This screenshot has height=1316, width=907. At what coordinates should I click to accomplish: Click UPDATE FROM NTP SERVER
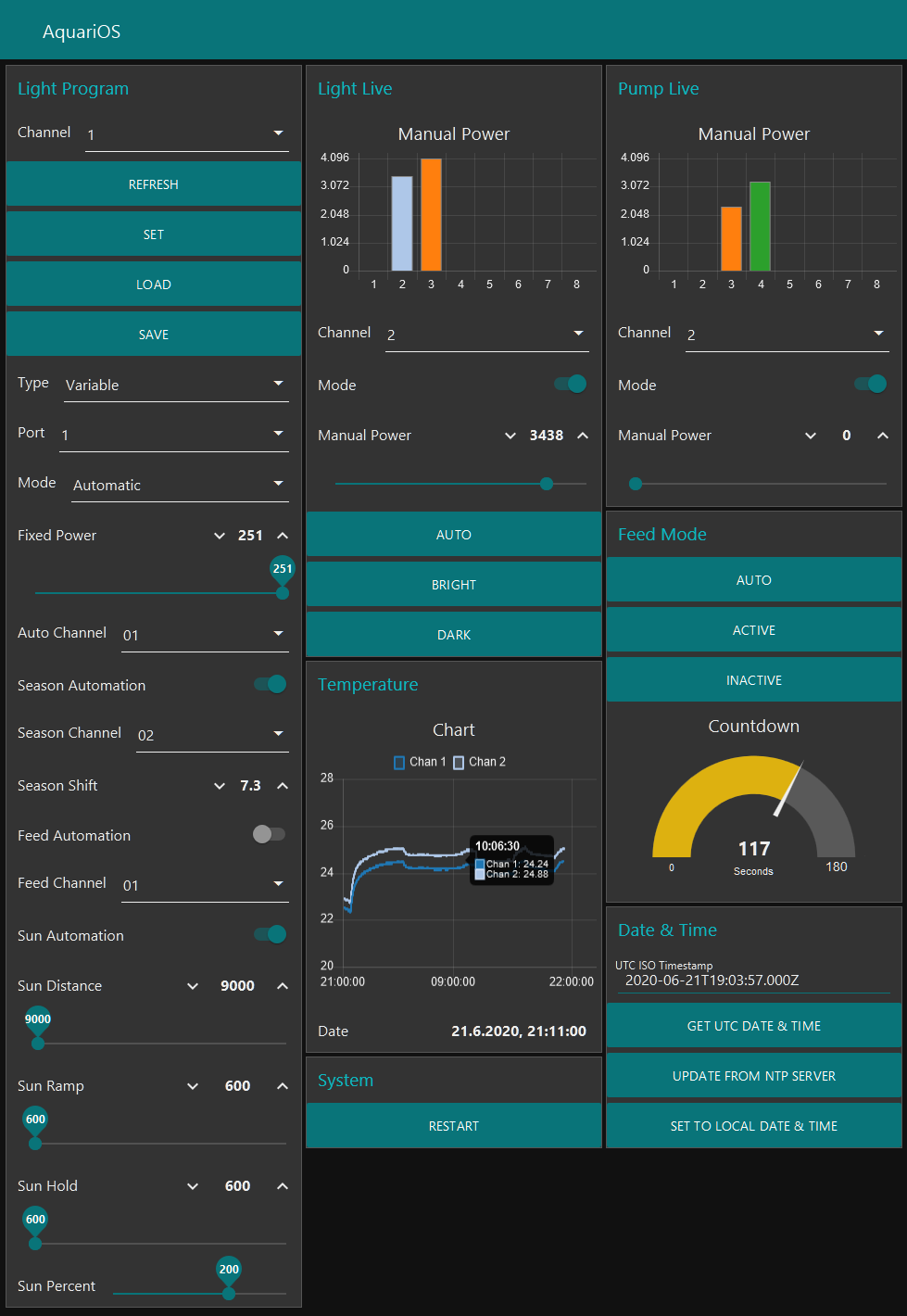point(753,1075)
